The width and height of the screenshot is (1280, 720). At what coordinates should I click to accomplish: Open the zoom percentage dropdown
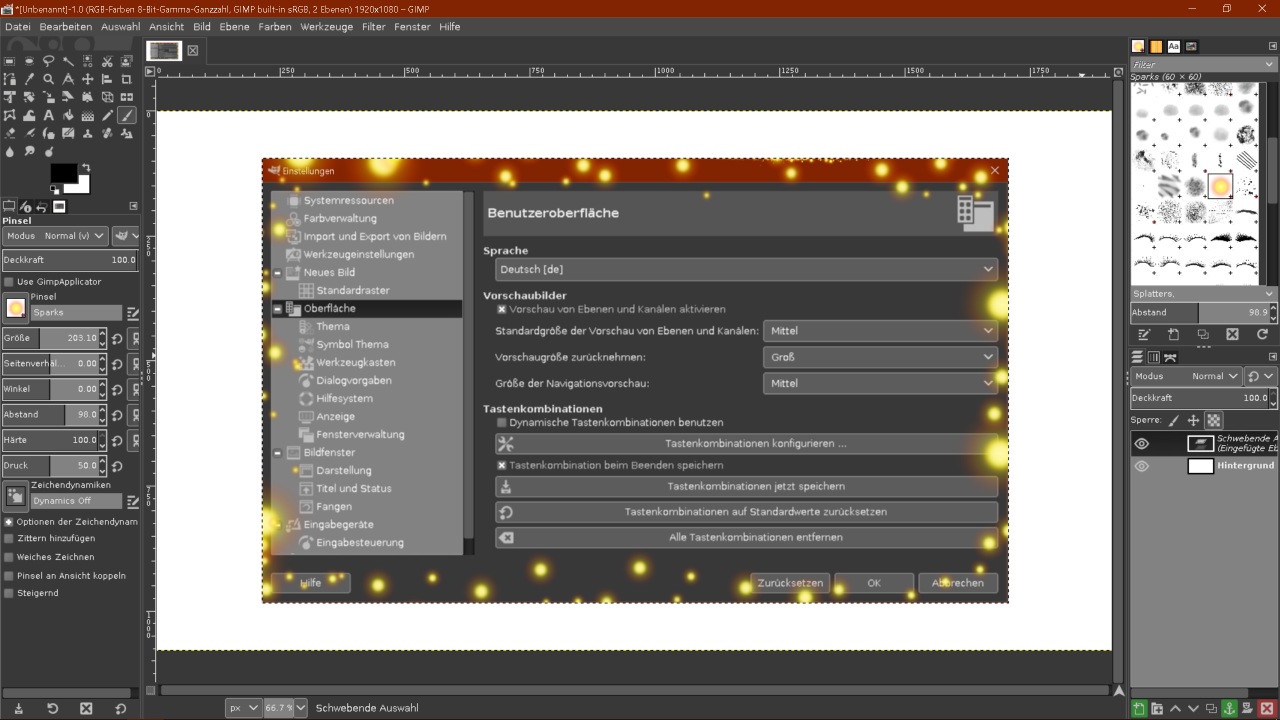click(300, 708)
